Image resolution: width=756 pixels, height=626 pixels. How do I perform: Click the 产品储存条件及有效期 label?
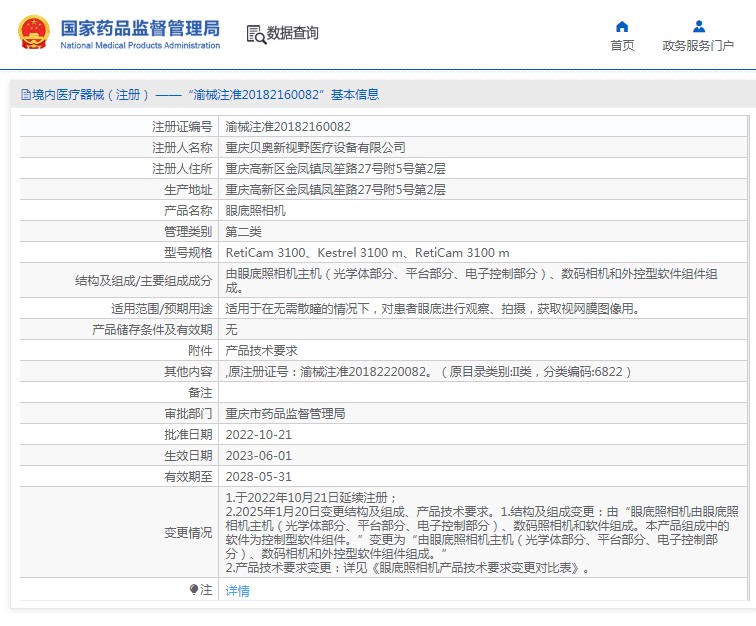[x=152, y=329]
